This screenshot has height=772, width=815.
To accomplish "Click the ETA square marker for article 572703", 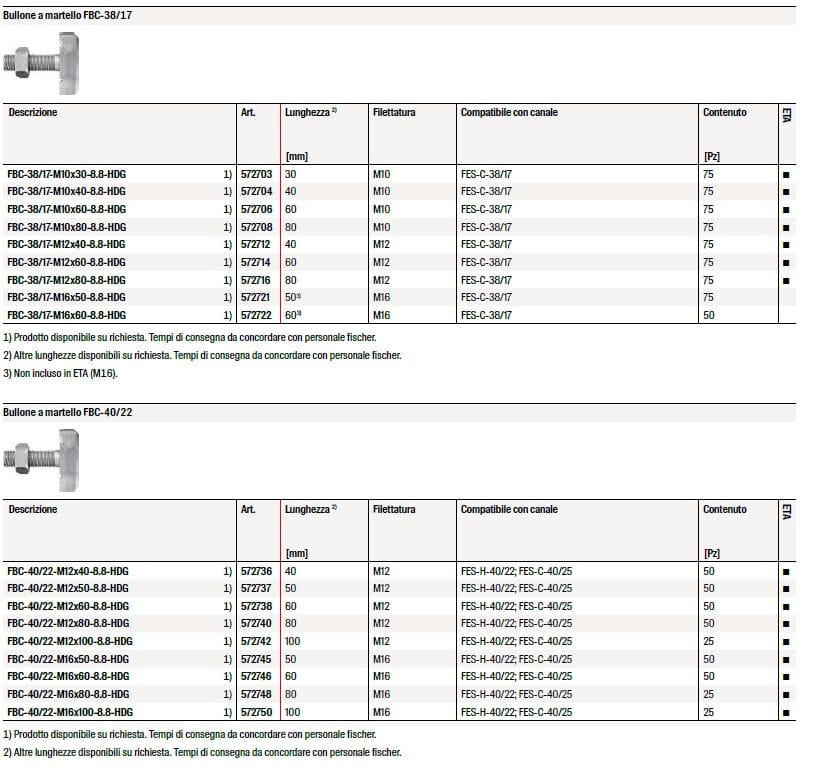I will click(x=786, y=174).
